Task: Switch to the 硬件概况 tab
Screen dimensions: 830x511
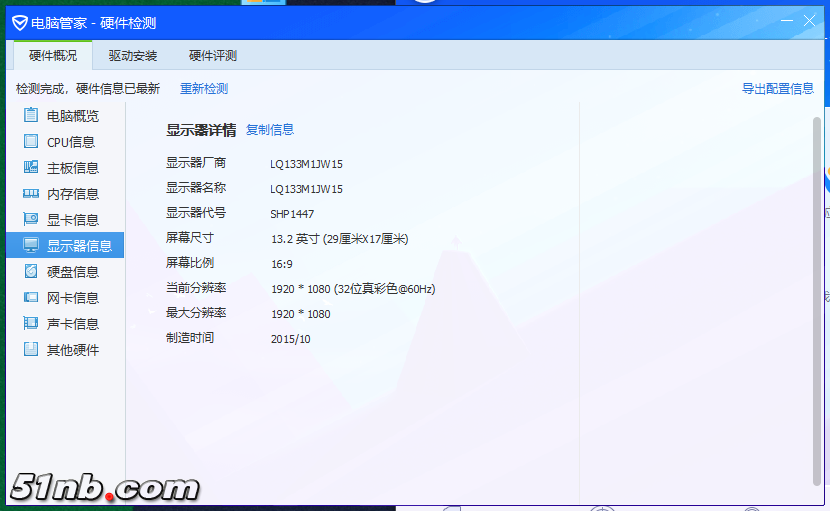Action: click(x=53, y=56)
